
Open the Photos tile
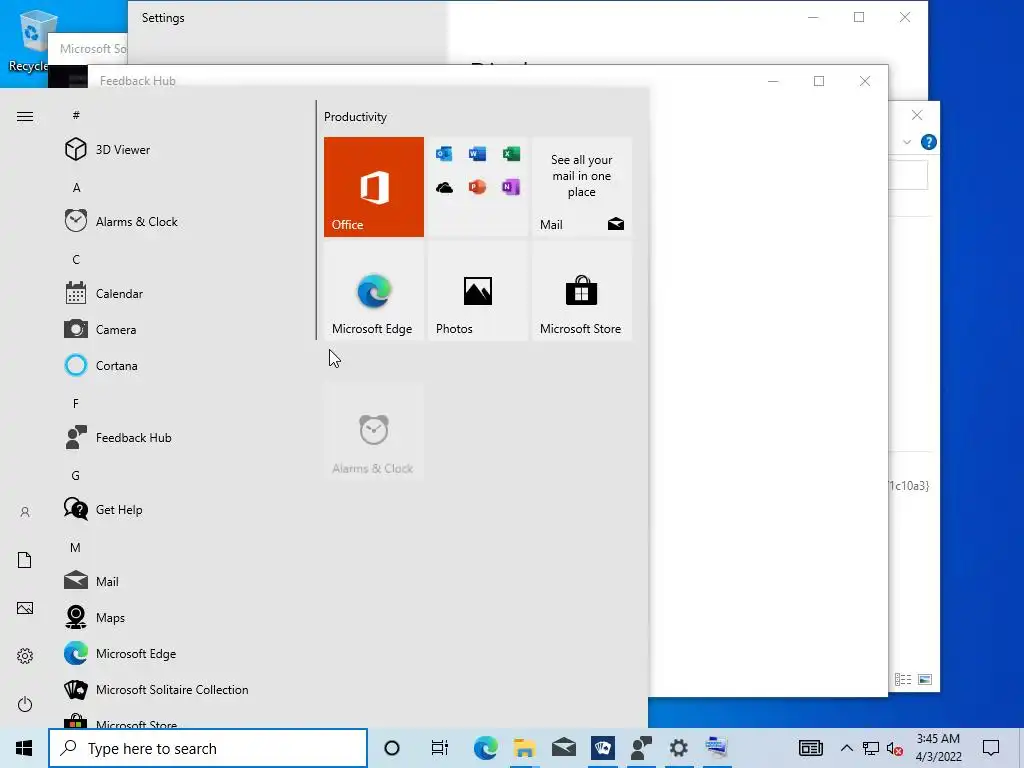pyautogui.click(x=477, y=291)
